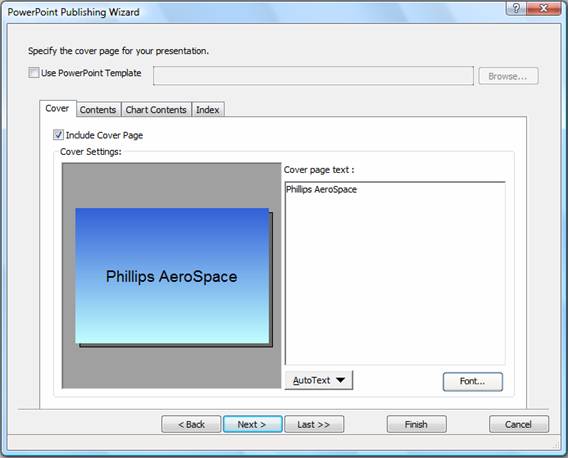Click the help question mark icon
Screen dimensions: 568x458
coord(516,8)
